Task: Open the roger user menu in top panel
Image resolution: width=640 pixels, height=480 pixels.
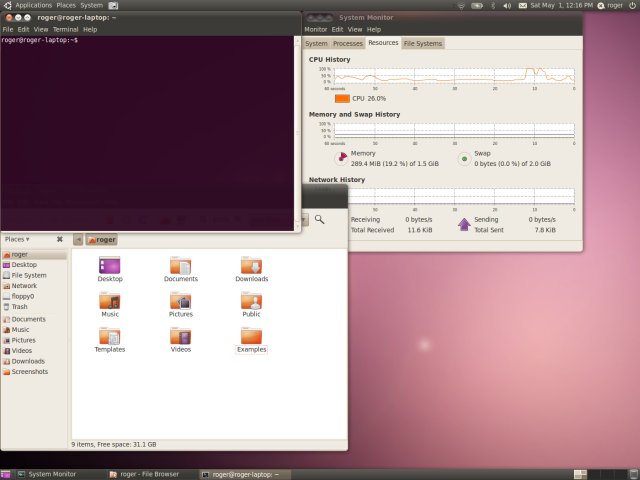Action: click(x=612, y=5)
